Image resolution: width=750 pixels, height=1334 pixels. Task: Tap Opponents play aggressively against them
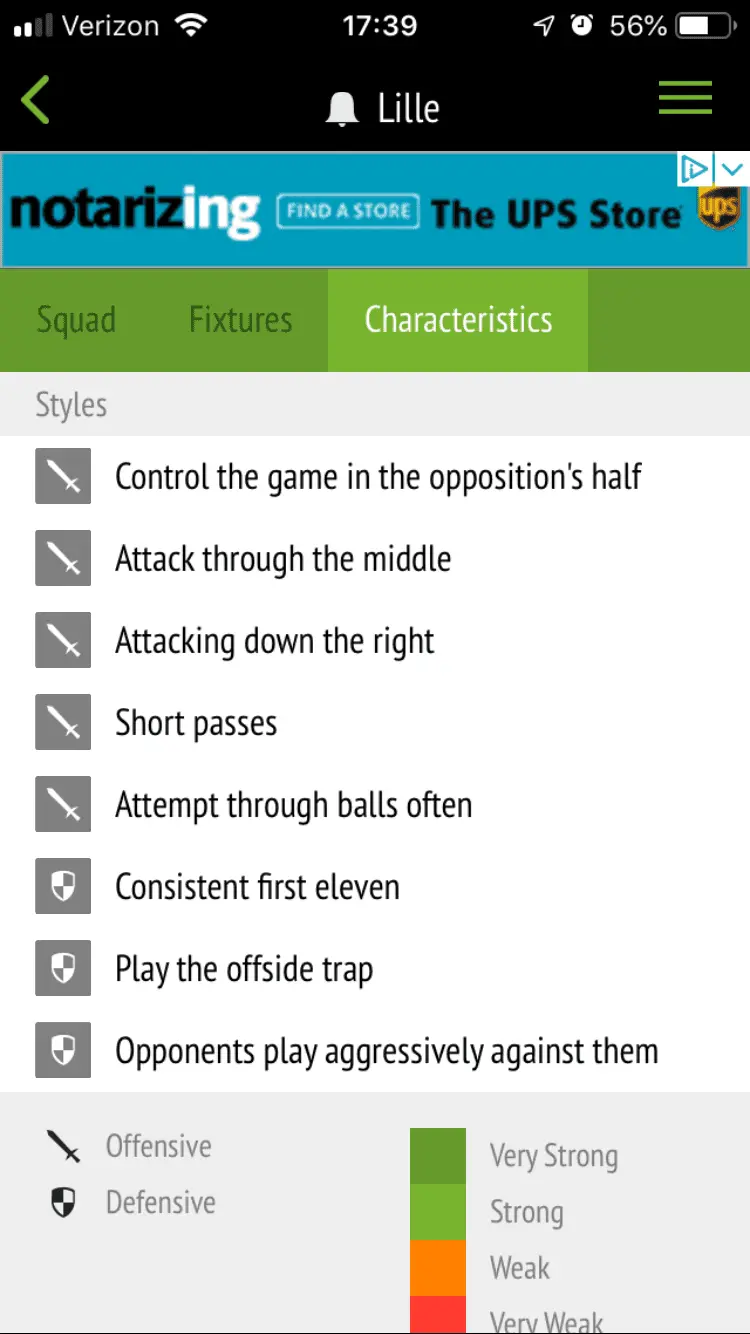[386, 1051]
